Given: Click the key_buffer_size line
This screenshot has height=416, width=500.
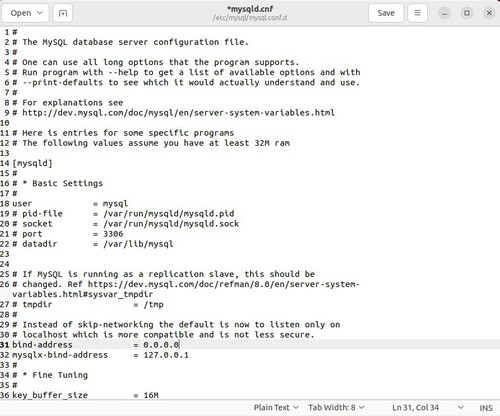Looking at the screenshot, I should pyautogui.click(x=85, y=395).
